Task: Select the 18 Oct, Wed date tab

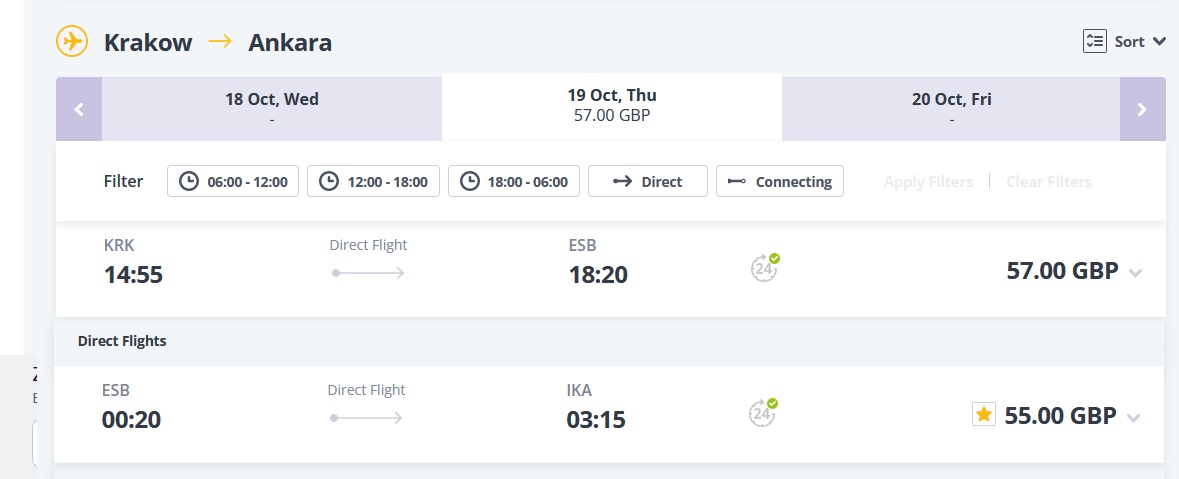Action: point(271,109)
